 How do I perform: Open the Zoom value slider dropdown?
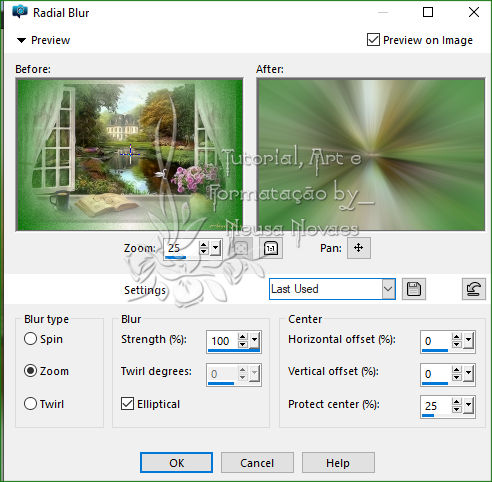[x=216, y=248]
